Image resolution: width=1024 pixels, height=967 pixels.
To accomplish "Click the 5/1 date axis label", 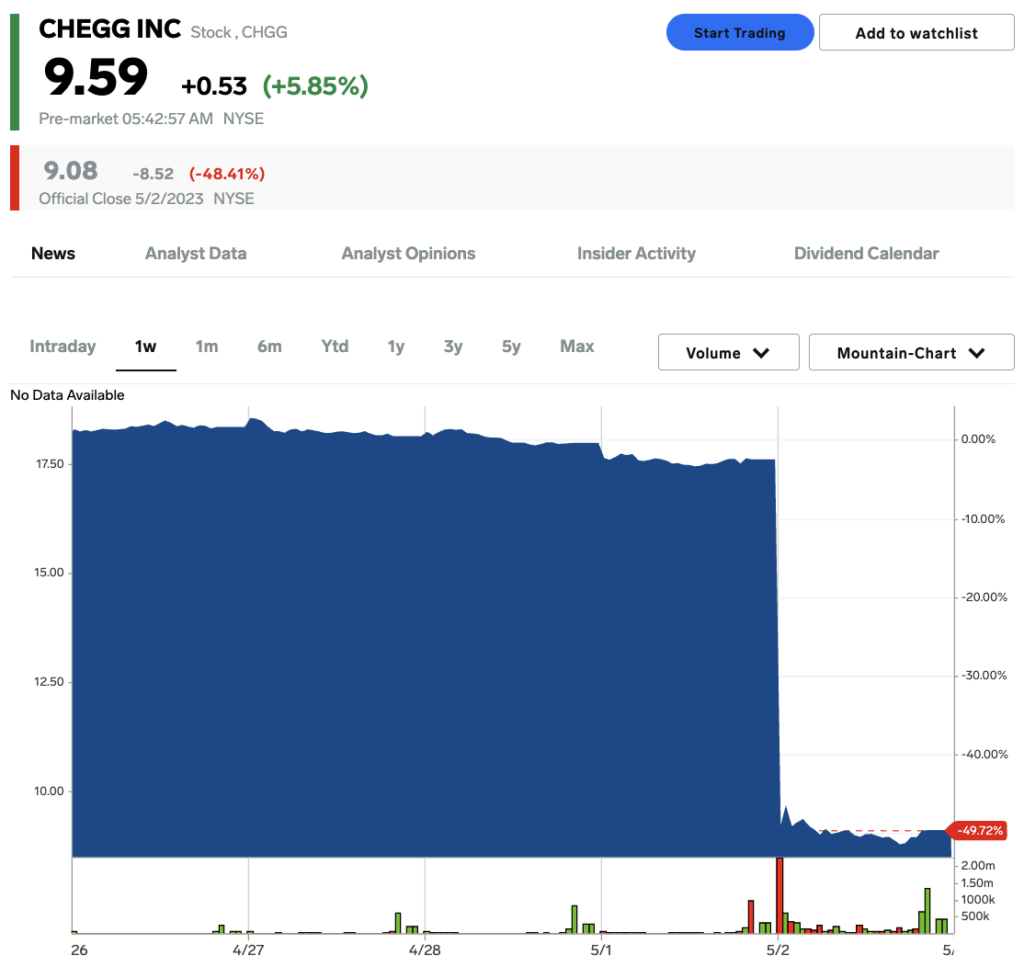I will click(x=601, y=950).
